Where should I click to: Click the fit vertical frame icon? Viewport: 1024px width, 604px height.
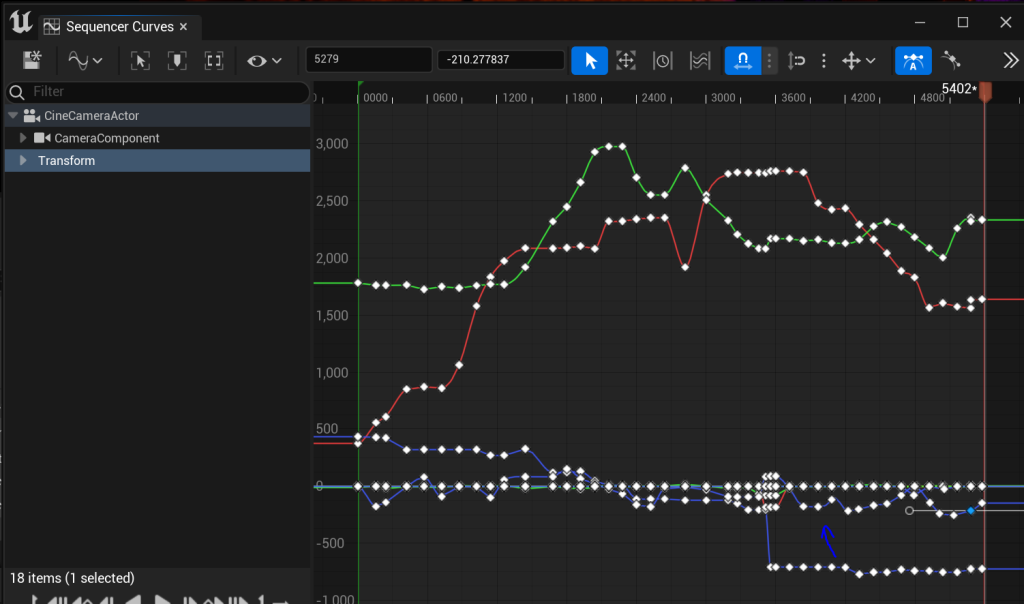coord(177,60)
